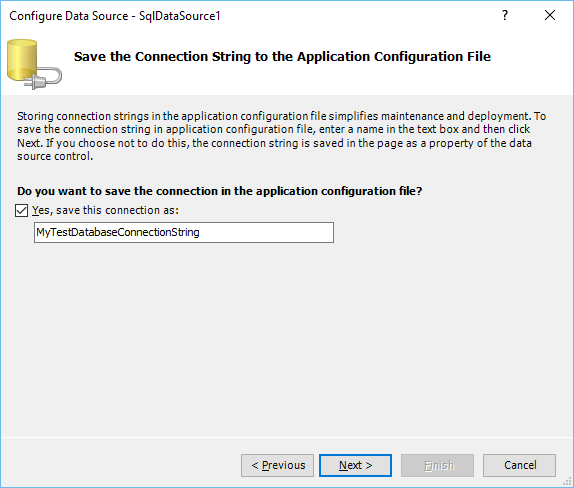Cancel the data source wizard
Viewport: 574px width, 488px height.
[x=519, y=465]
